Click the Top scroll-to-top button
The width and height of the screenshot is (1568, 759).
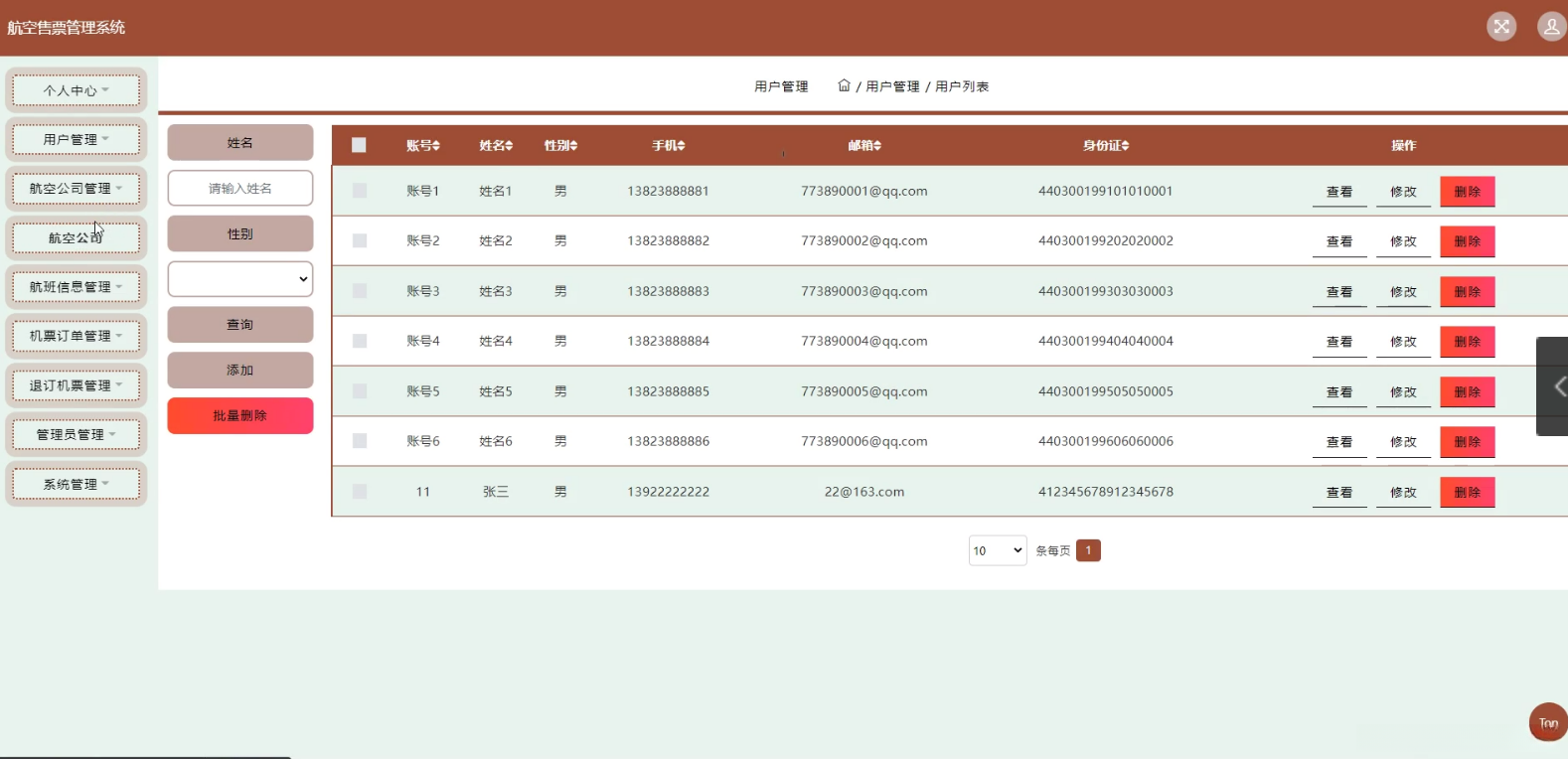[x=1547, y=722]
